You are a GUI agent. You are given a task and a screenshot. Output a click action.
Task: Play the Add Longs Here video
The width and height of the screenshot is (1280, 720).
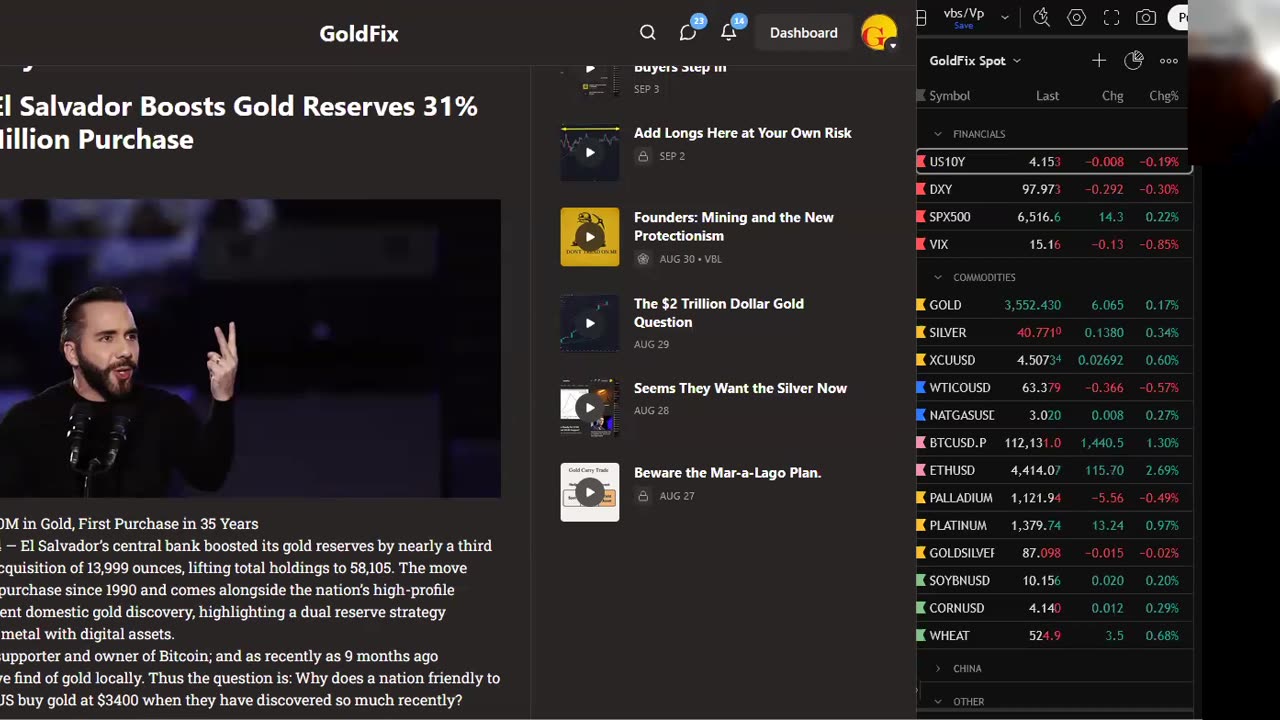click(x=590, y=153)
